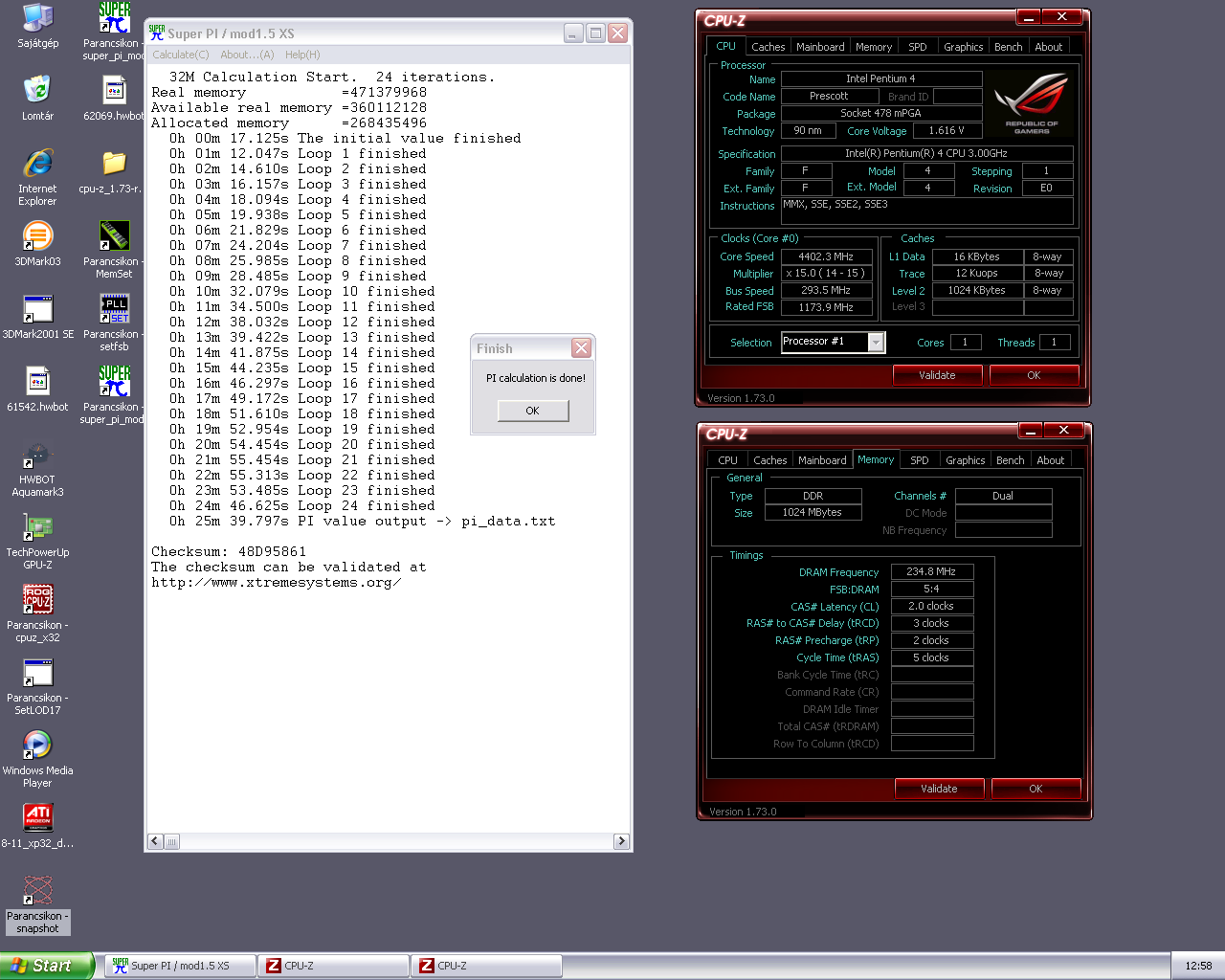Open Bench tab in lower CPU-Z window
Viewport: 1225px width, 980px height.
[x=1011, y=460]
